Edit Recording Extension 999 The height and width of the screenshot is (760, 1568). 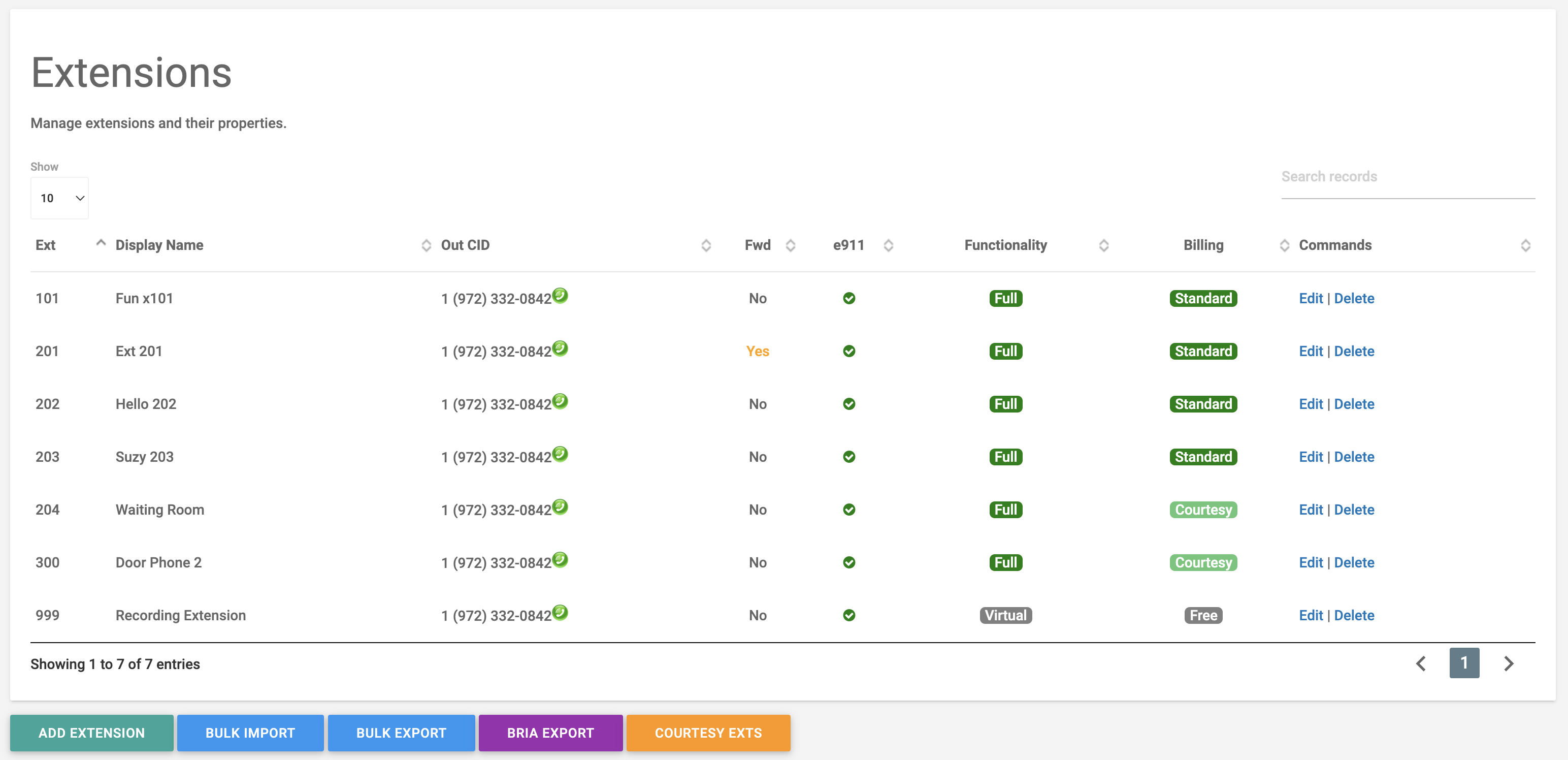[x=1311, y=616]
